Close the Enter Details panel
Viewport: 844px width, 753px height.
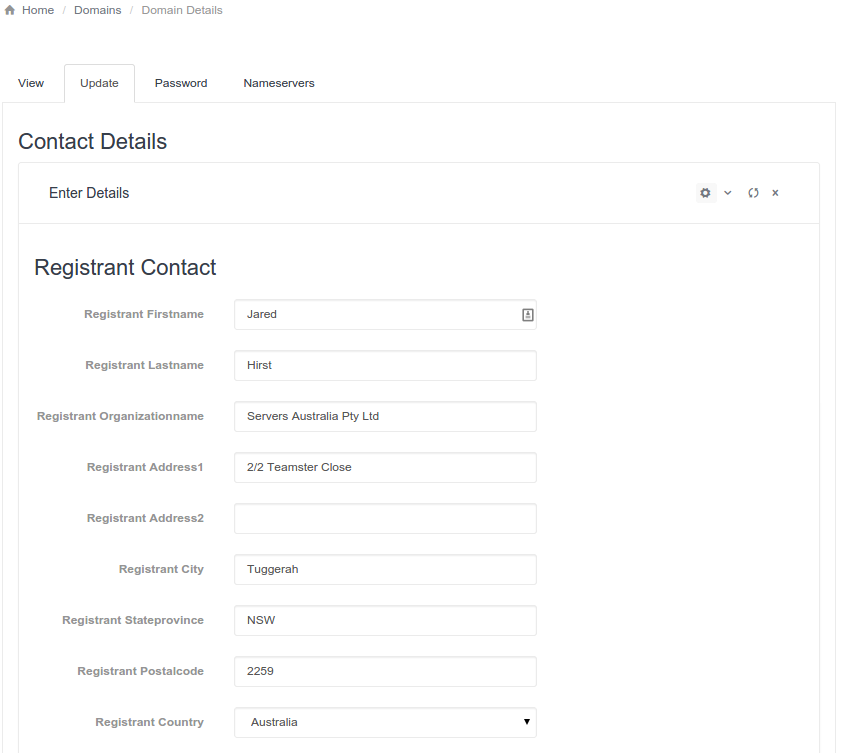[x=775, y=193]
